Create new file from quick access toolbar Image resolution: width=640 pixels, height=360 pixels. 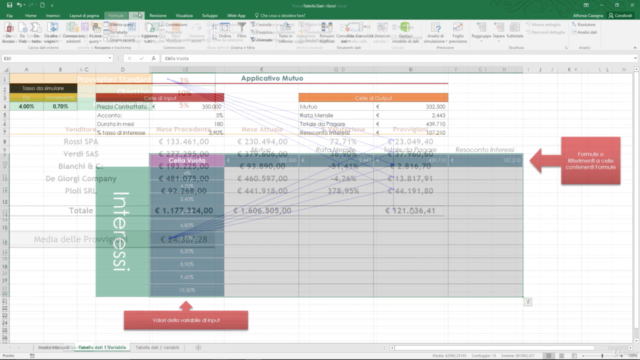coord(42,5)
